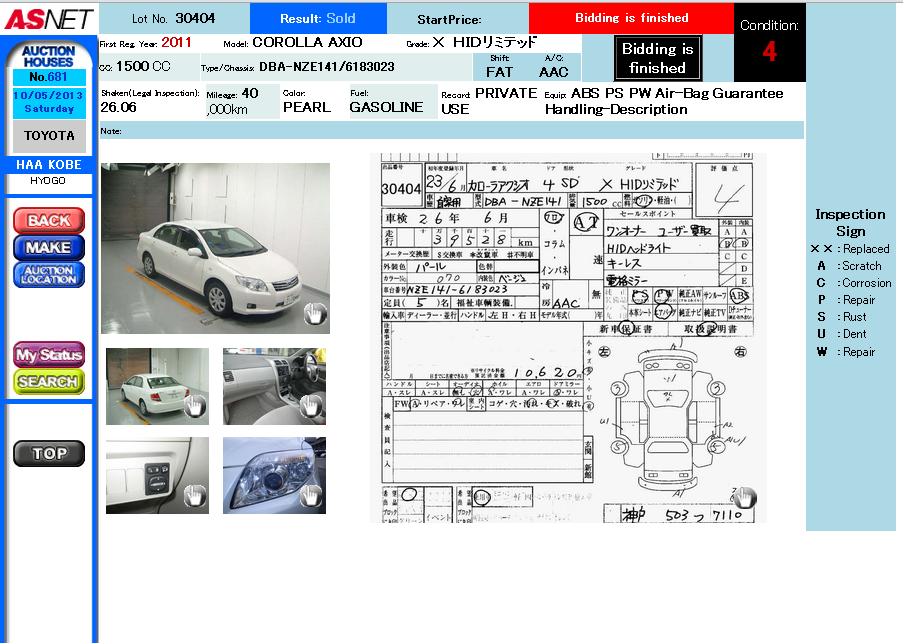Go to TOP with black button
The image size is (908, 644).
(48, 453)
